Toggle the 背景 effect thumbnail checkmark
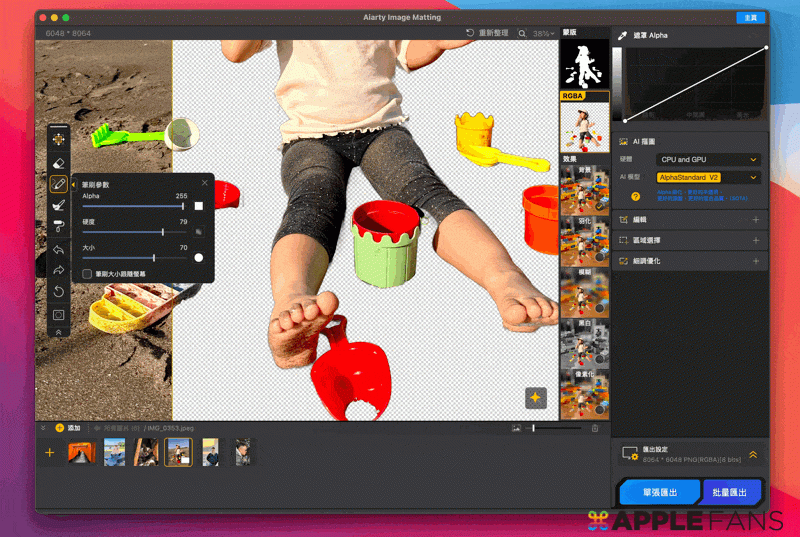 pyautogui.click(x=600, y=204)
